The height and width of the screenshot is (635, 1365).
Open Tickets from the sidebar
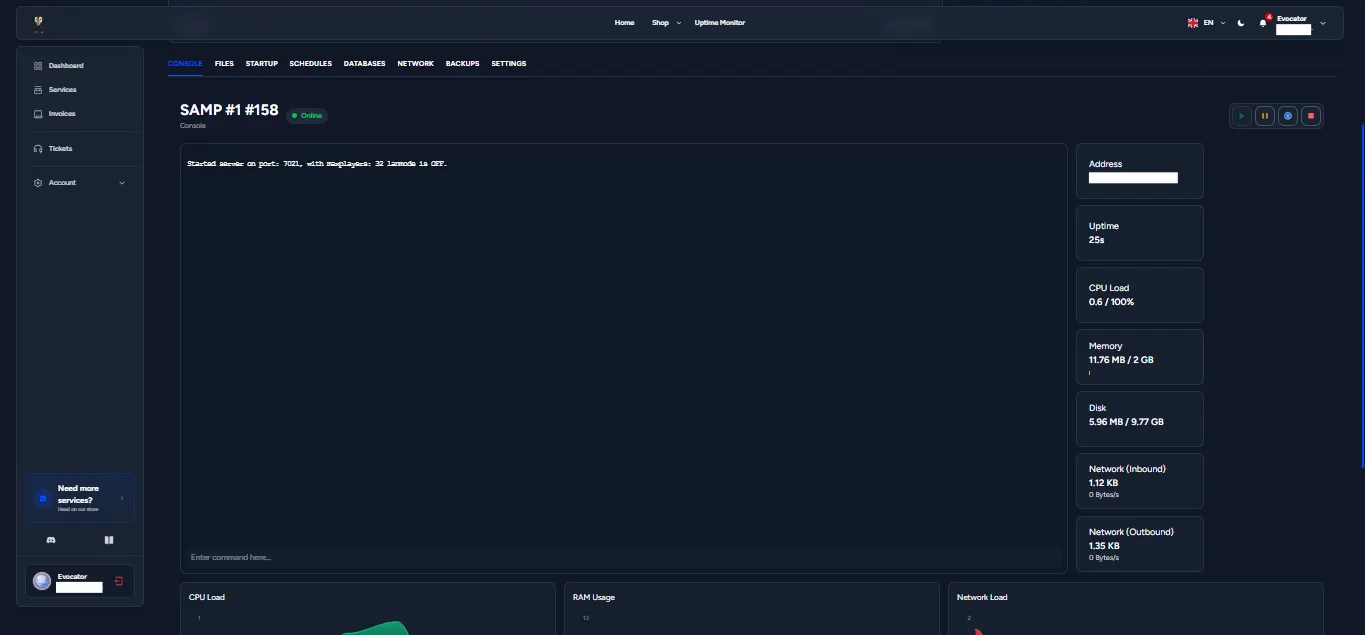pyautogui.click(x=60, y=149)
